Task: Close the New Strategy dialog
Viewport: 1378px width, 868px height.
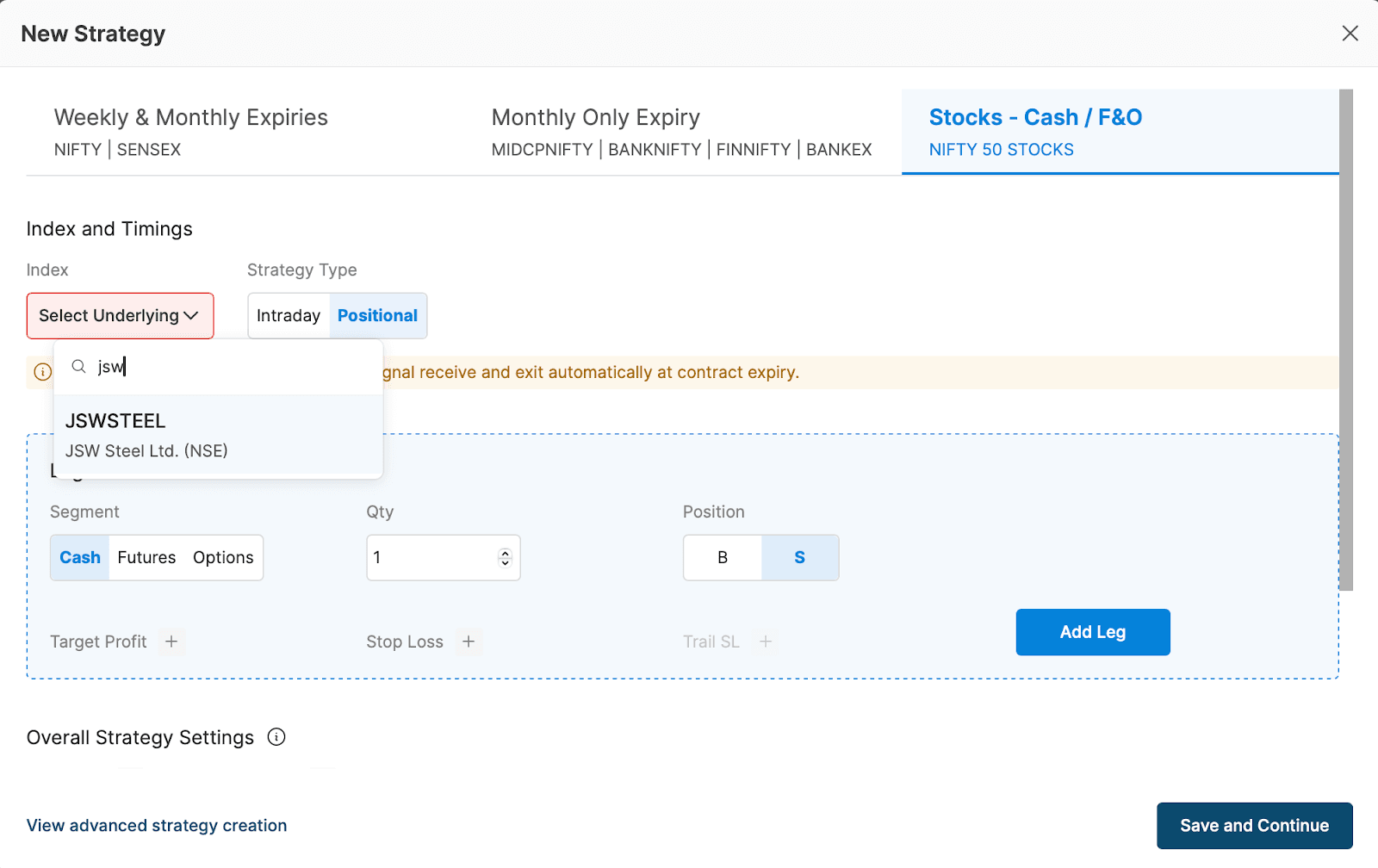Action: (x=1350, y=34)
